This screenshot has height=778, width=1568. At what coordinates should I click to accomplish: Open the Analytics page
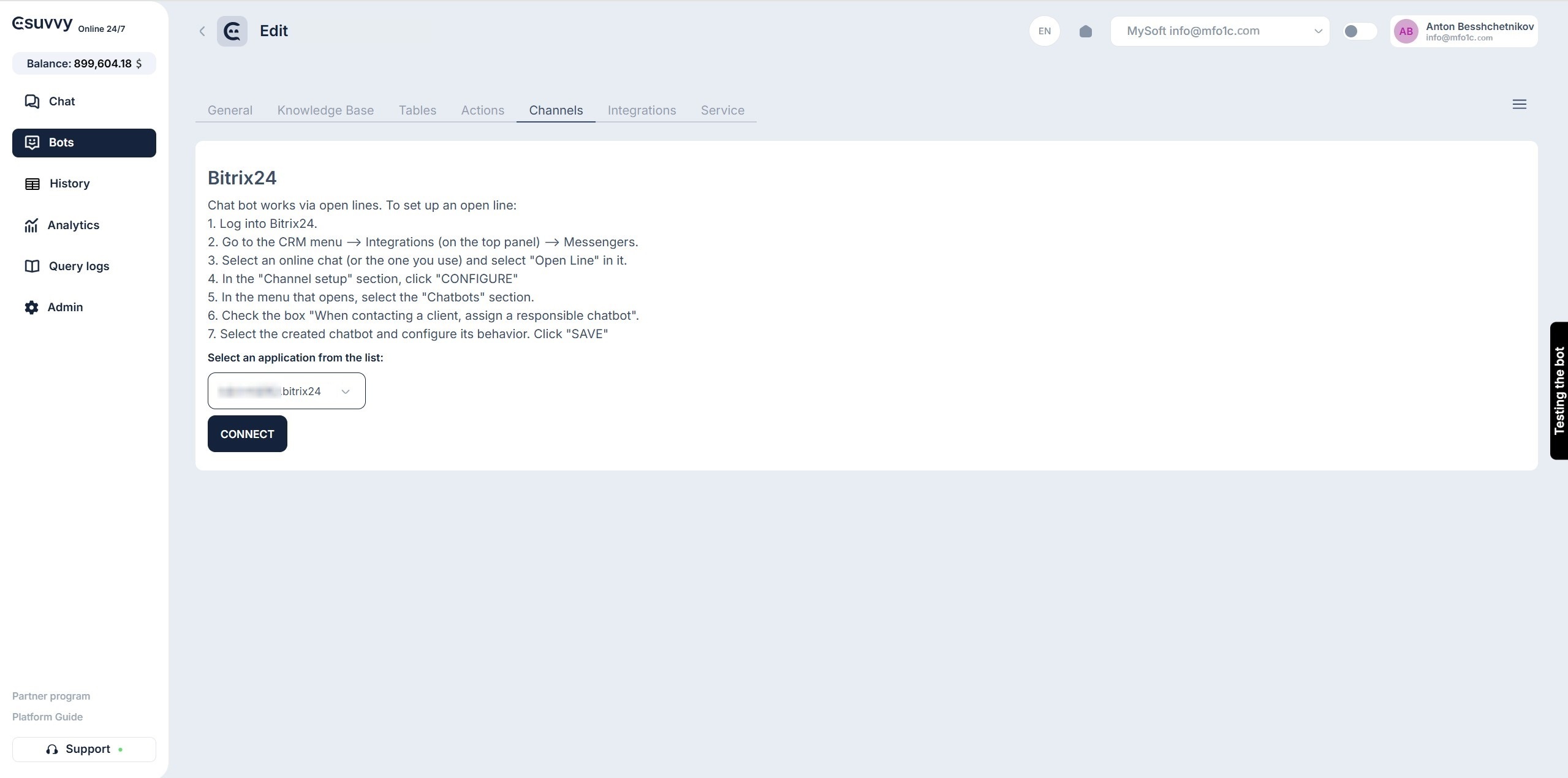[72, 225]
